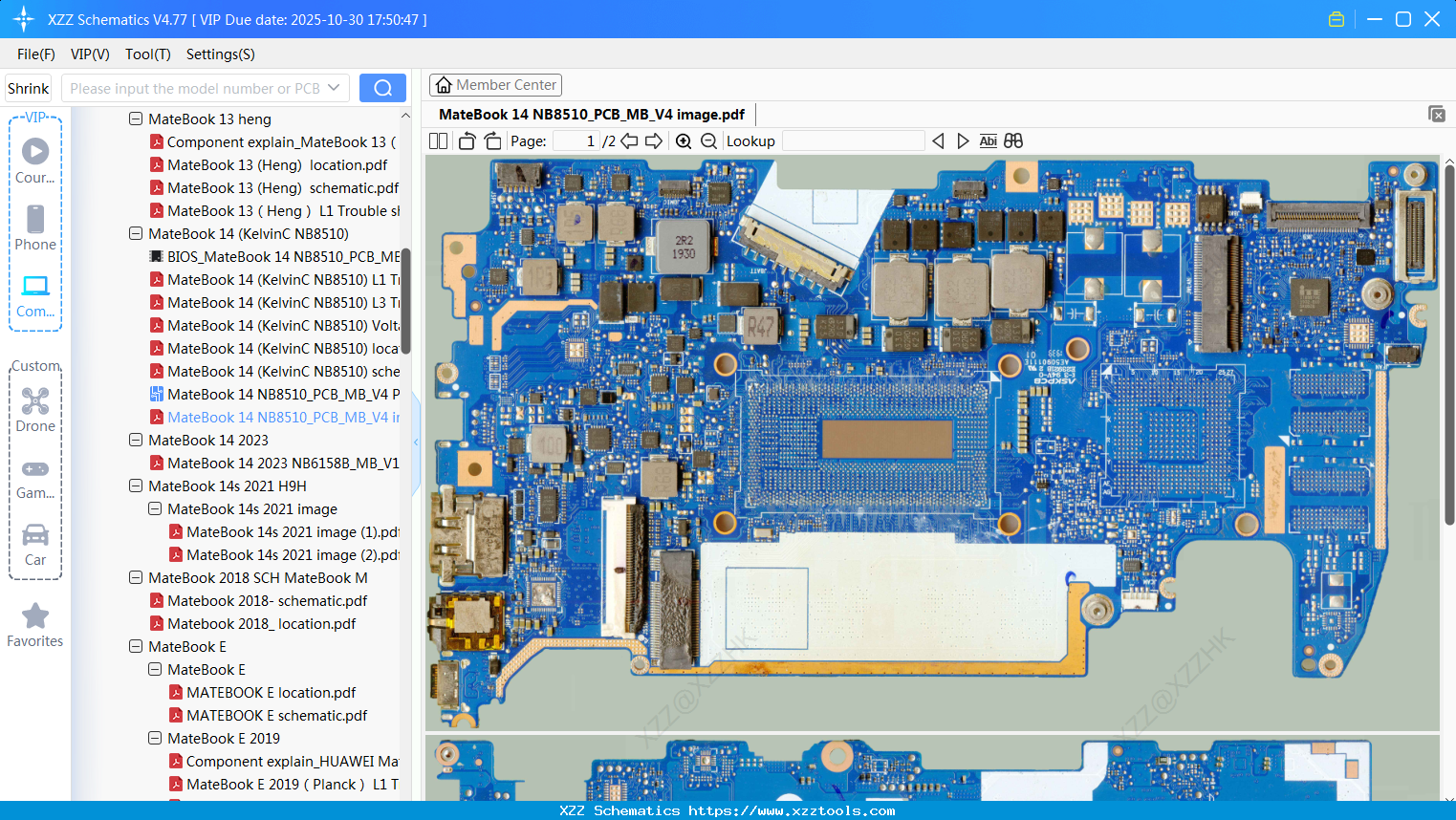Viewport: 1456px width, 820px height.
Task: Collapse the MateBook 2018 SCH MateBook M folder
Action: click(136, 578)
